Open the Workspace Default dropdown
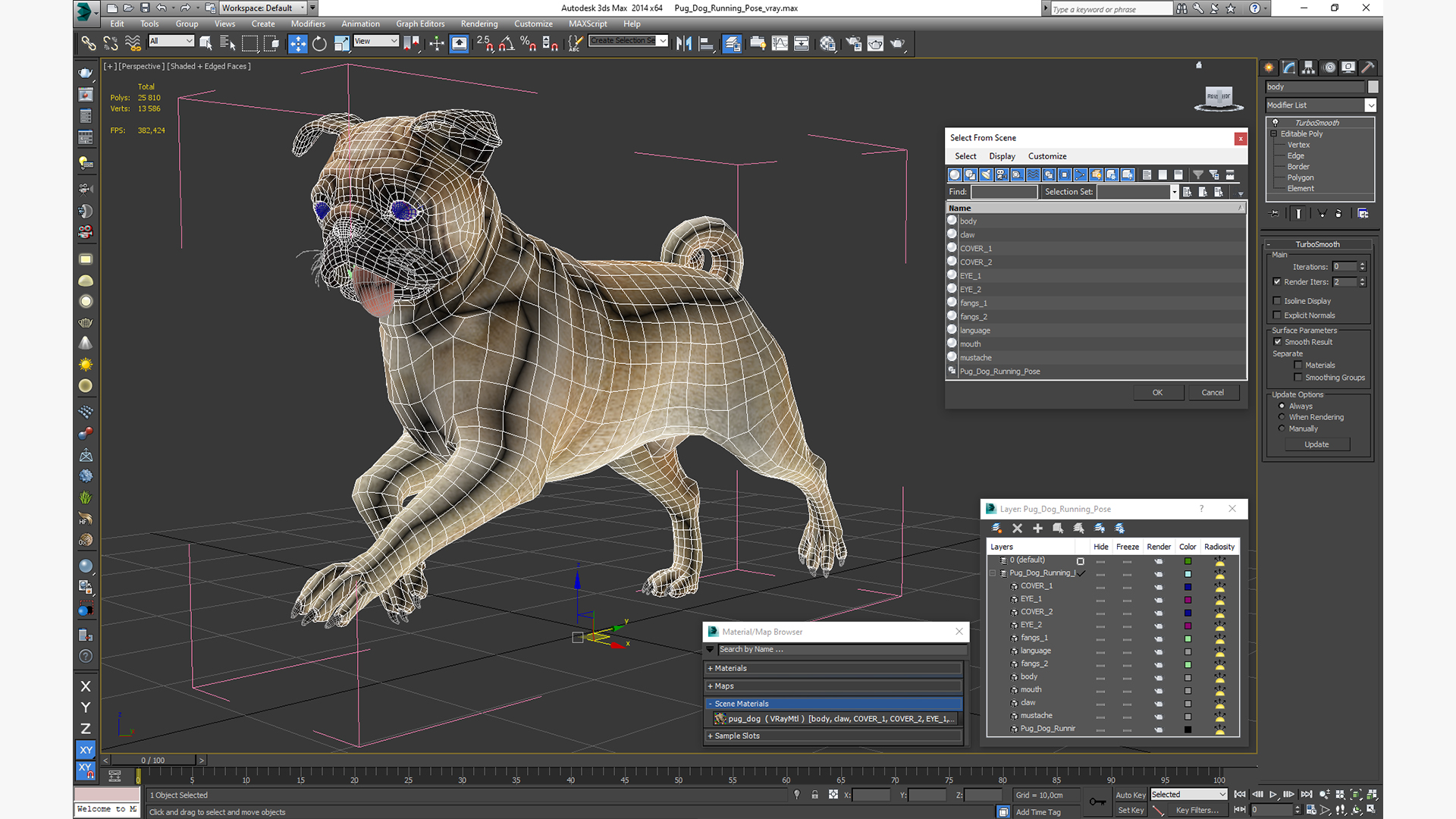This screenshot has height=819, width=1456. pos(263,8)
